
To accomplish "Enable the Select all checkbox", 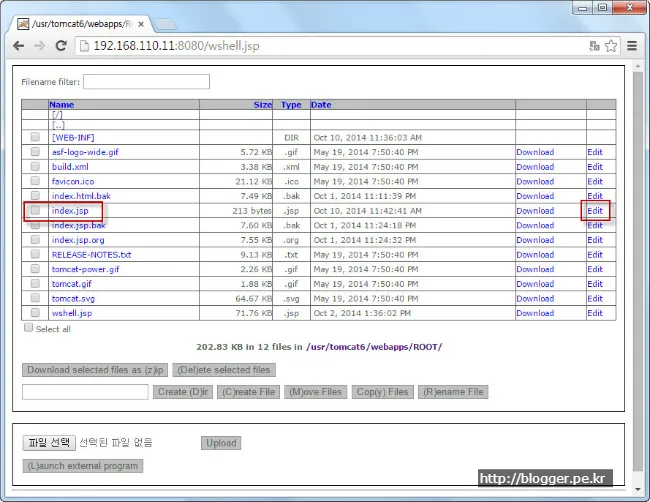I will [28, 328].
